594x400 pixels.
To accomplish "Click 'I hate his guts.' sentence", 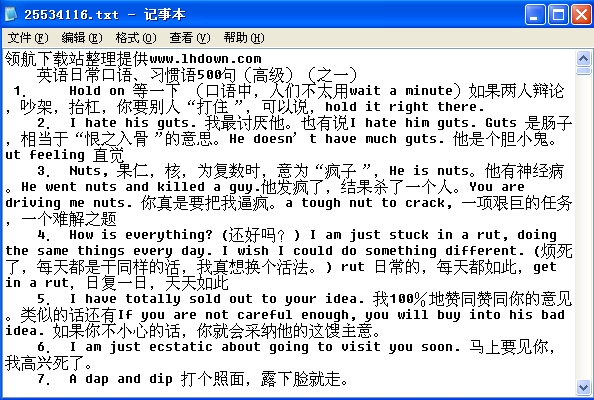I will click(x=133, y=123).
